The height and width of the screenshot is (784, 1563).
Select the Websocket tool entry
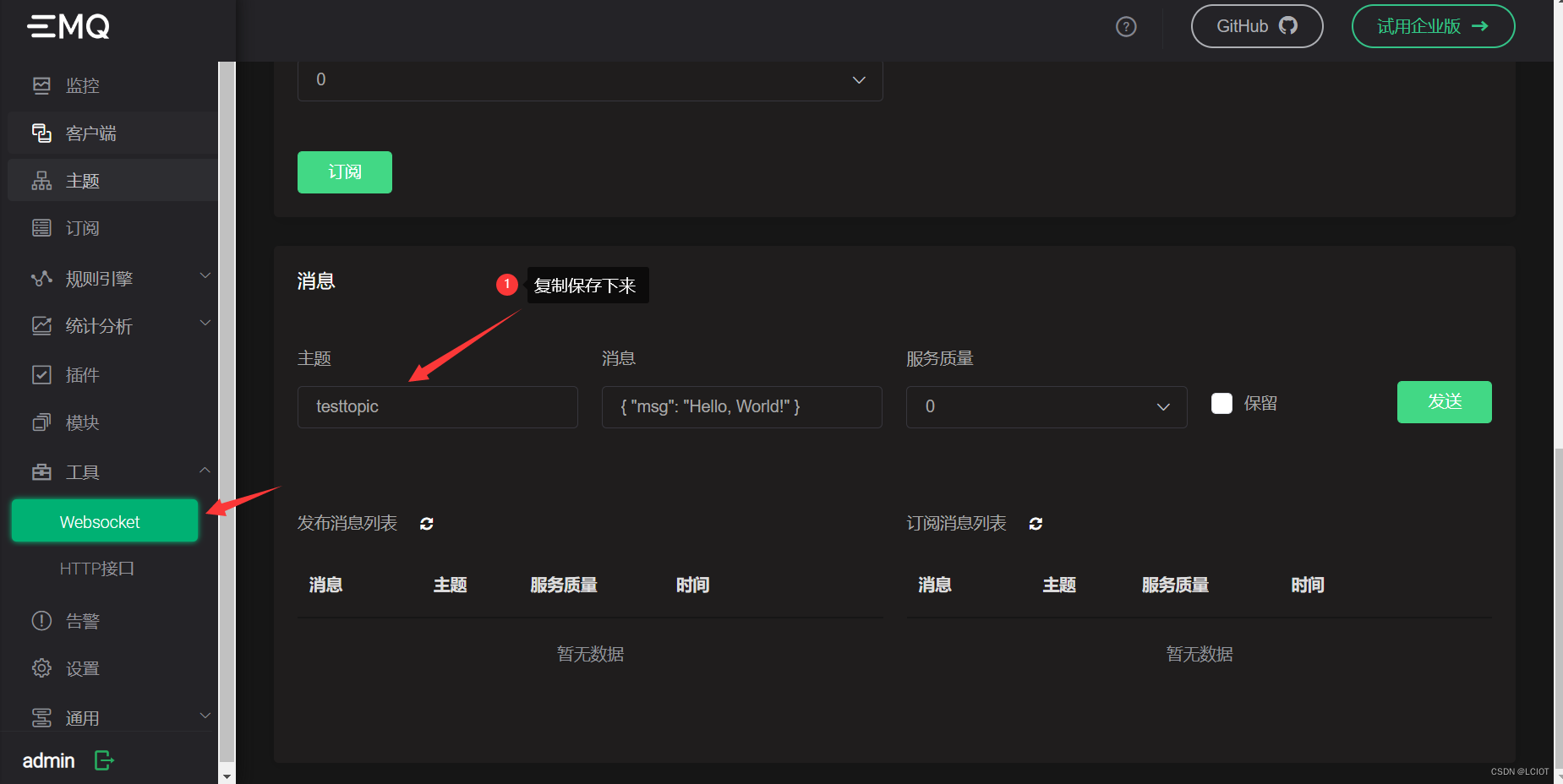pos(105,520)
